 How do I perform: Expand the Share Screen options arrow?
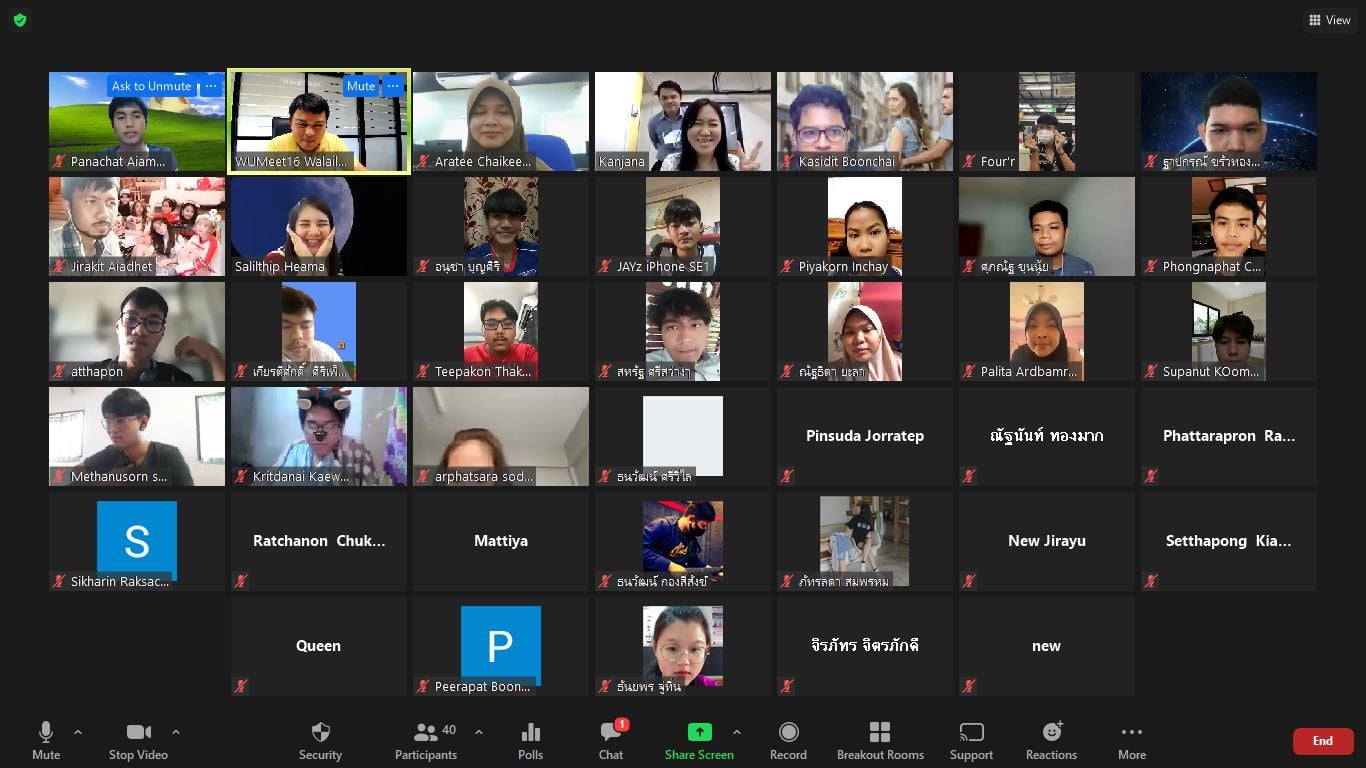click(x=737, y=732)
